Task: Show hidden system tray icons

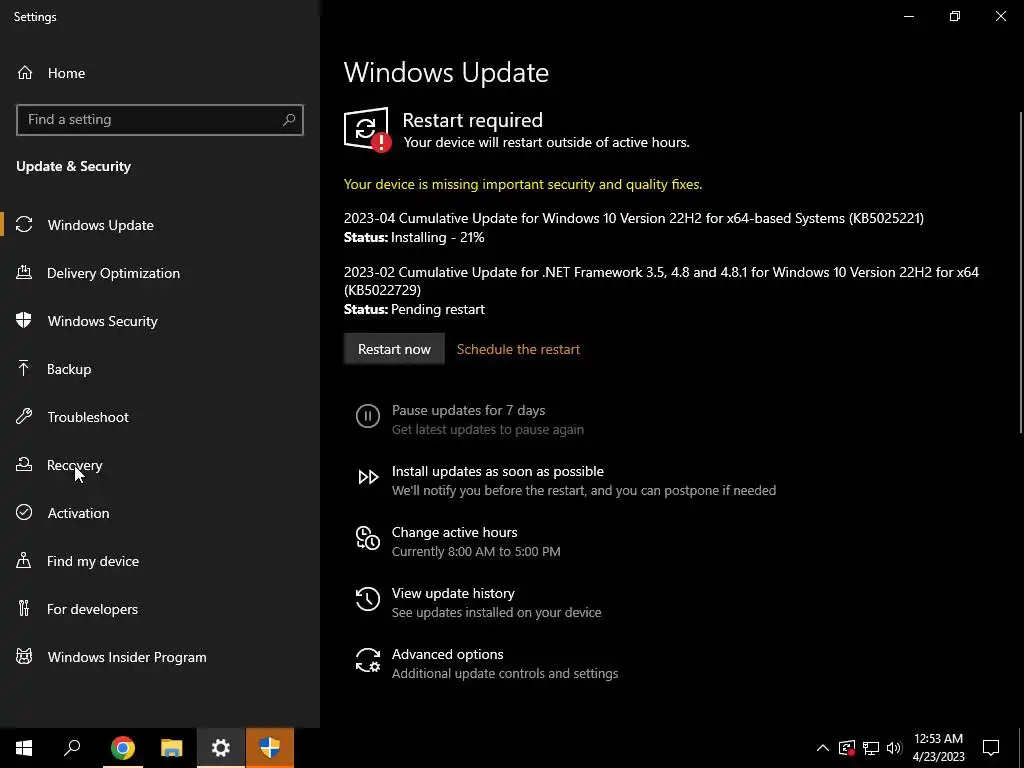Action: click(823, 748)
